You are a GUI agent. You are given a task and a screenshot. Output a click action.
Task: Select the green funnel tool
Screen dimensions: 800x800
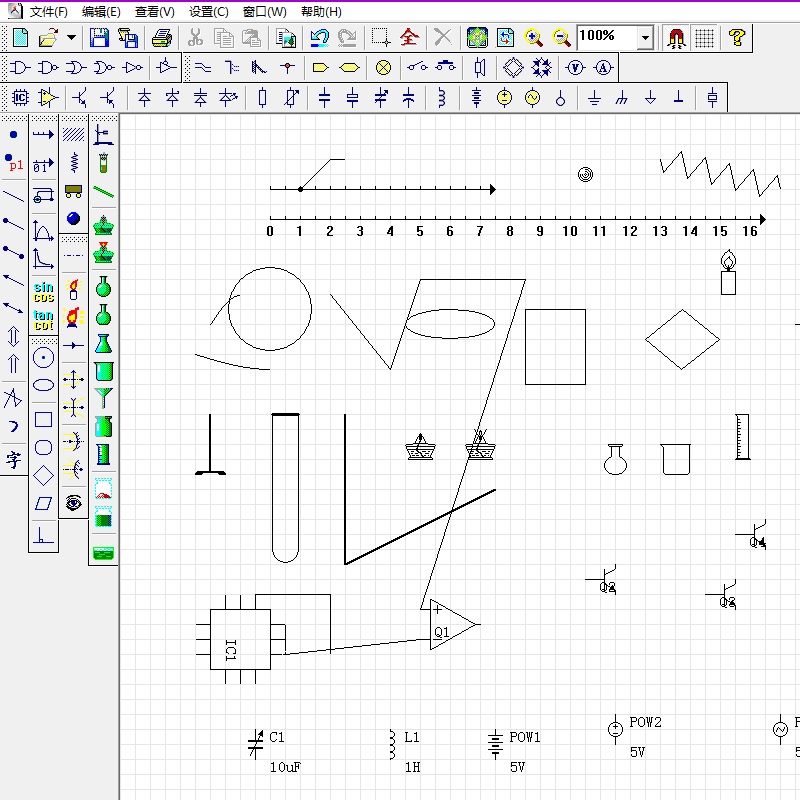104,398
